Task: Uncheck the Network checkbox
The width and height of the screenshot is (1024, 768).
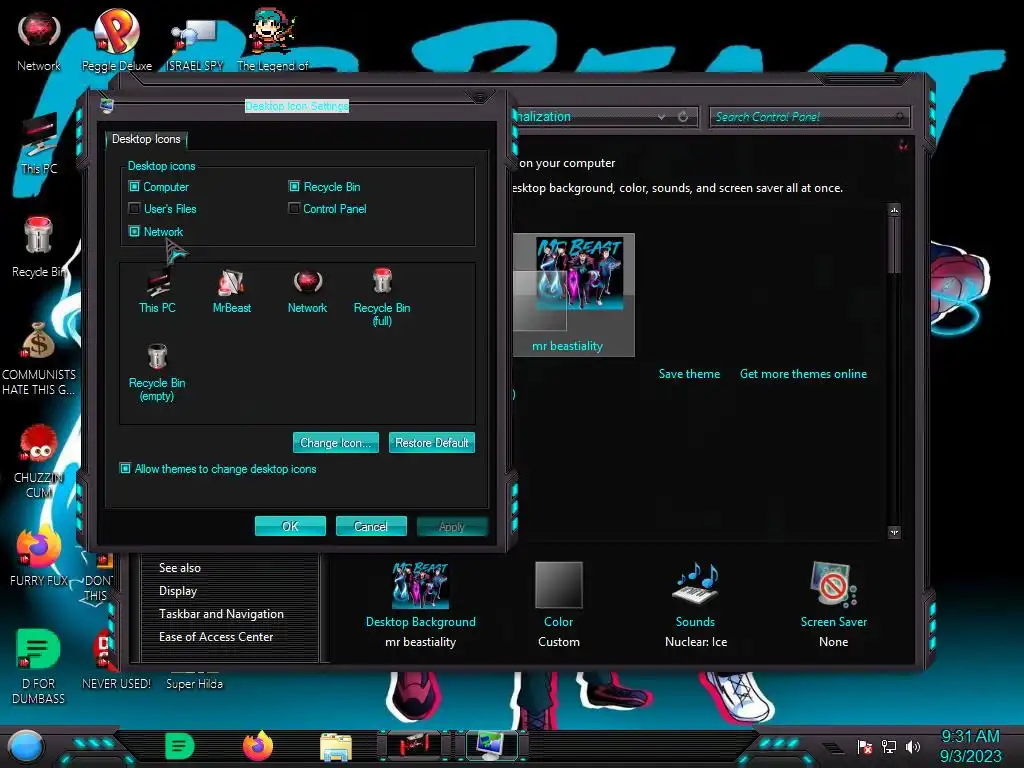Action: pos(135,232)
